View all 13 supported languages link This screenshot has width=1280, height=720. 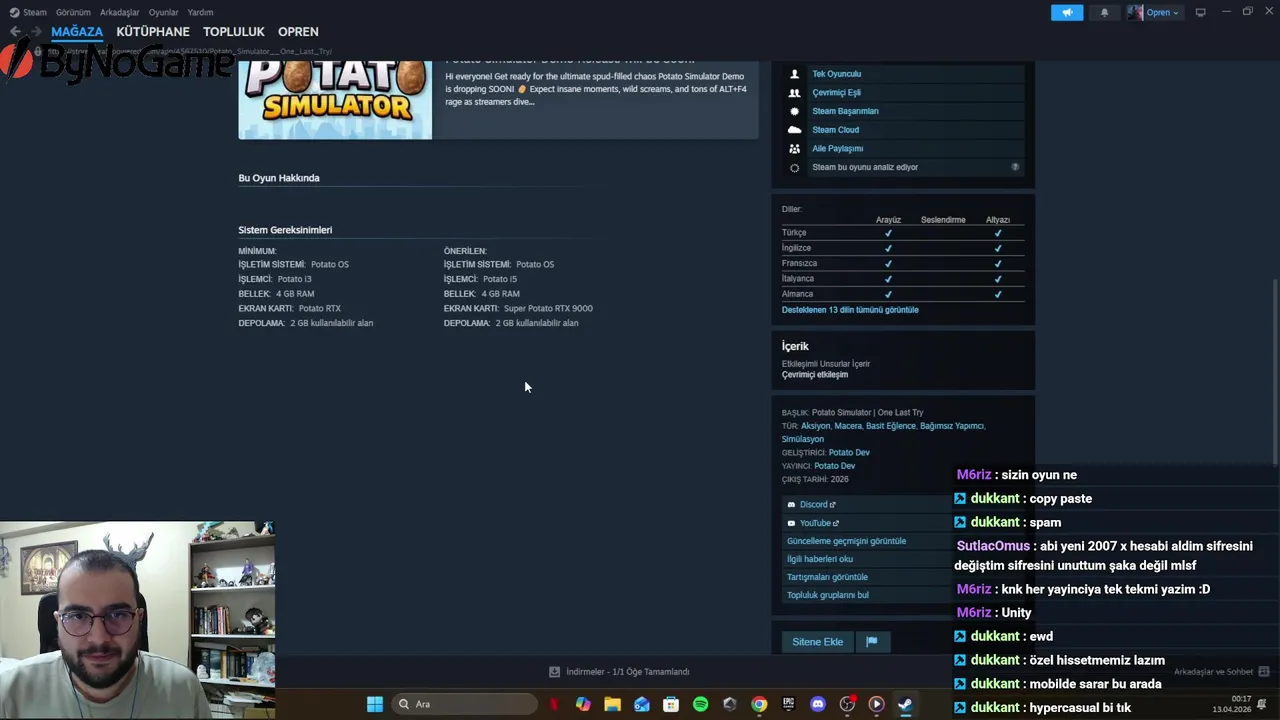[850, 310]
